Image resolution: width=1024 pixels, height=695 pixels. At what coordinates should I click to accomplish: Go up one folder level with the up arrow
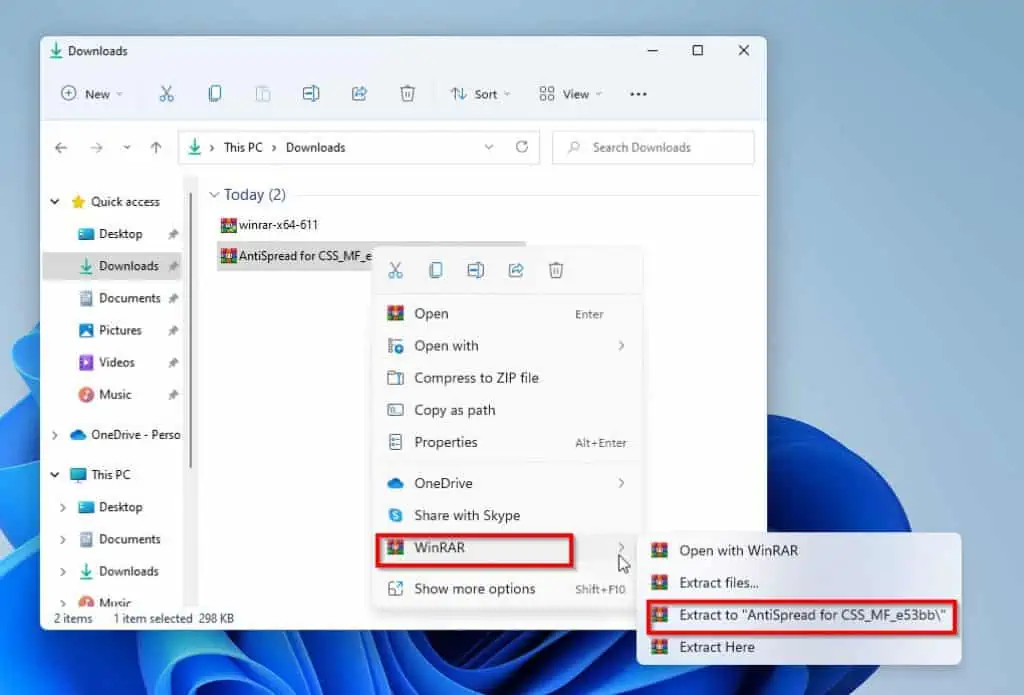tap(156, 148)
